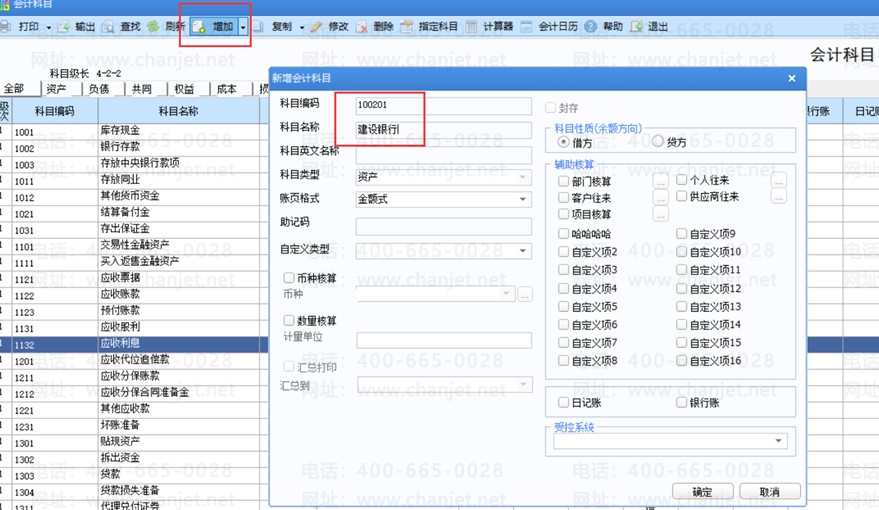The image size is (879, 510).
Task: Click the Copy (复制) toolbar icon
Action: point(258,26)
